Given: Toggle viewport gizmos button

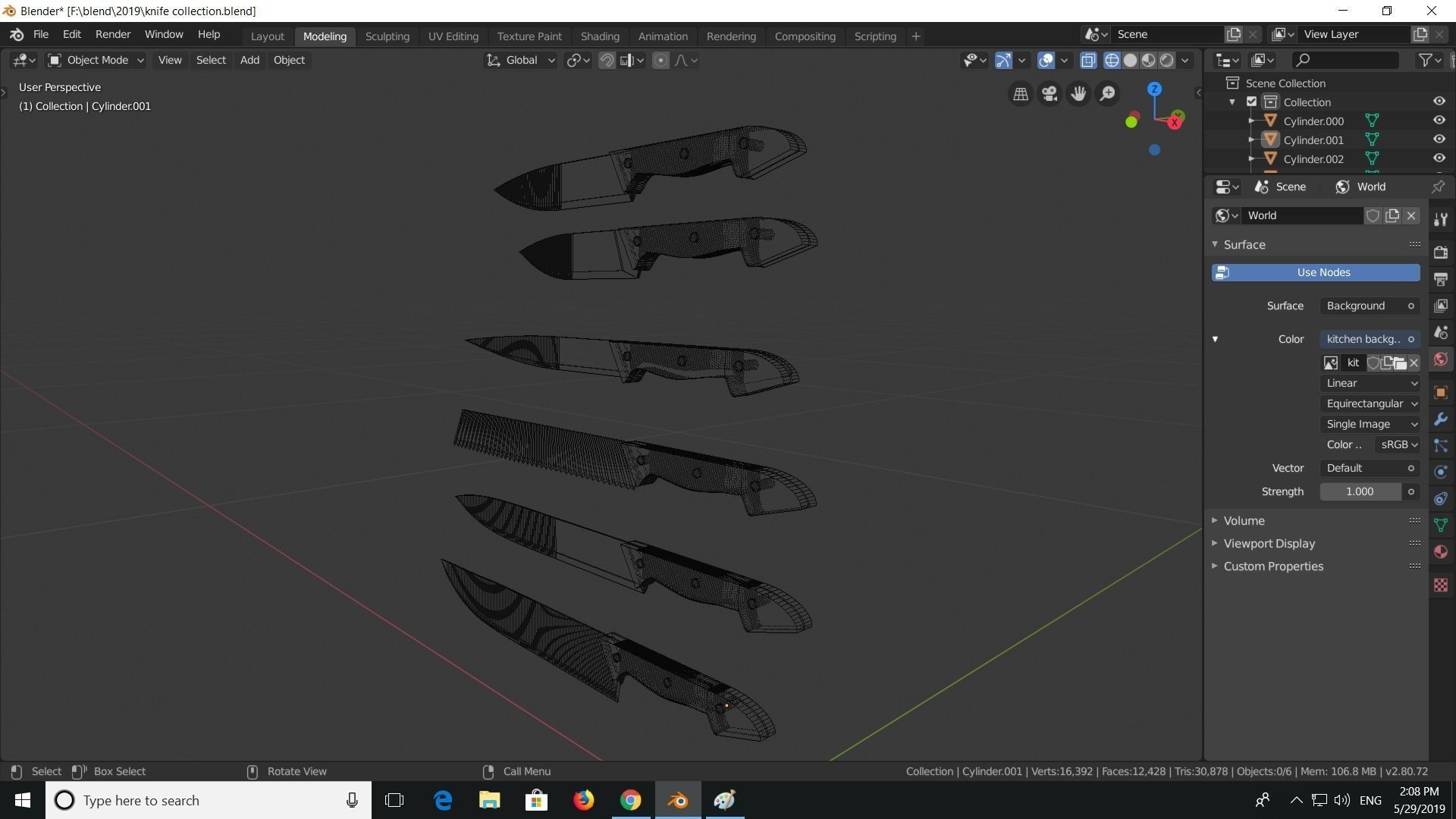Looking at the screenshot, I should coord(1003,61).
